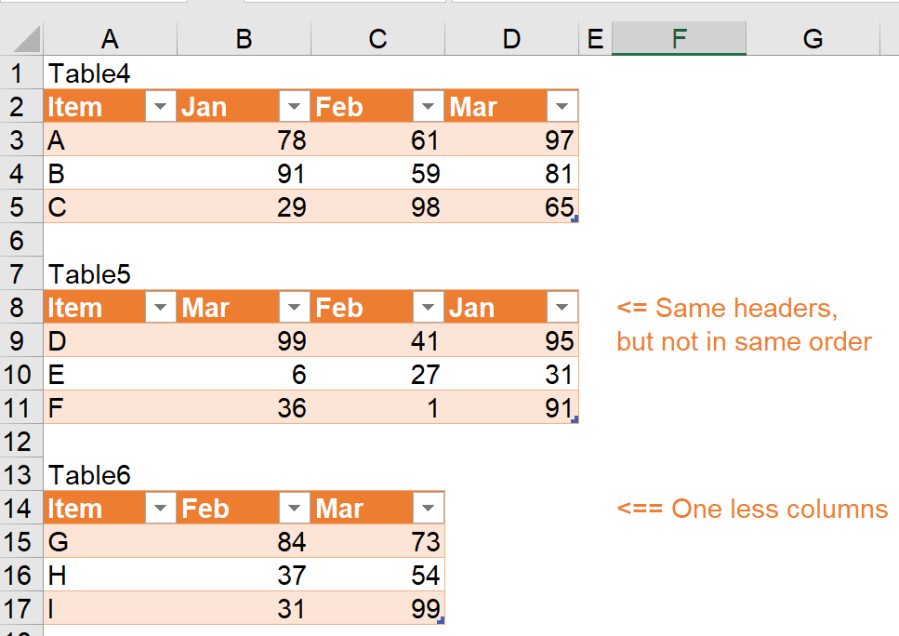Click Table4's resize handle below 65
The image size is (899, 636).
pyautogui.click(x=574, y=218)
